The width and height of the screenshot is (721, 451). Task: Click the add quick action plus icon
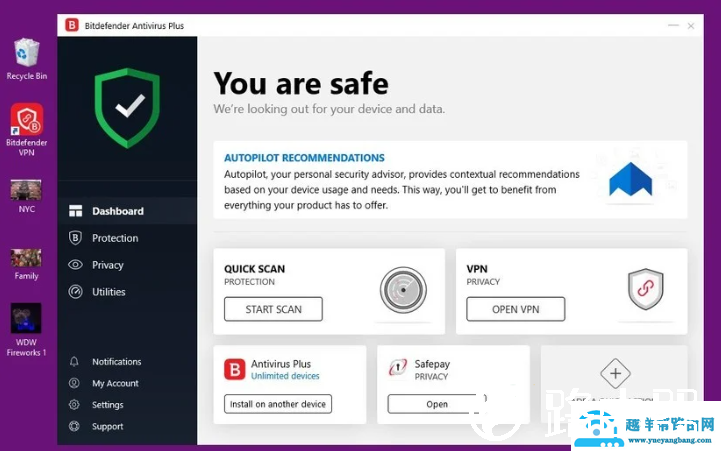pos(615,373)
